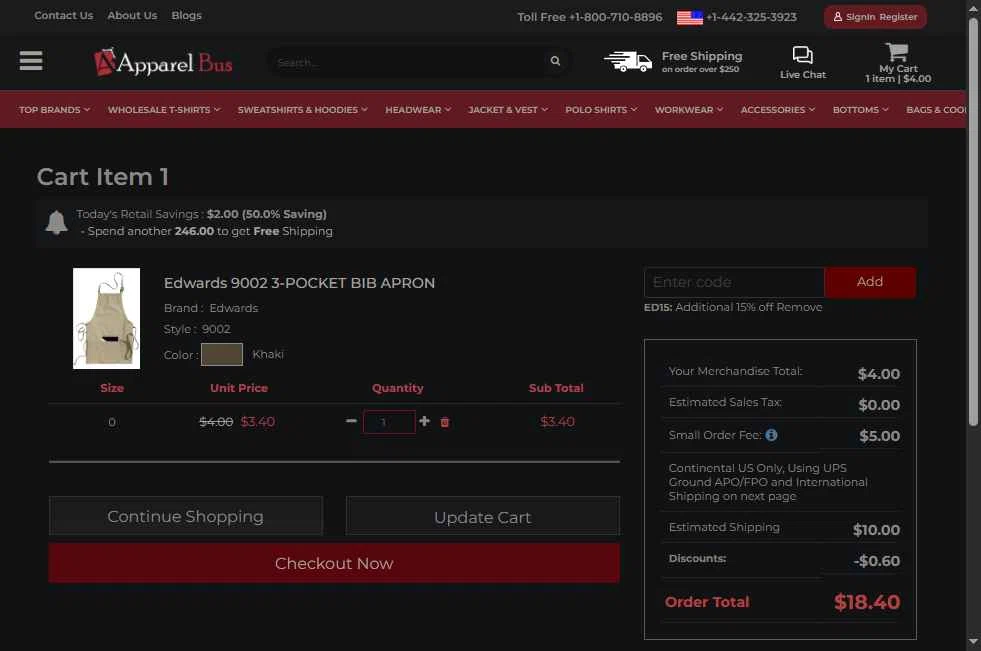Open BAGS & COOLERS menu
The width and height of the screenshot is (981, 651).
(936, 109)
